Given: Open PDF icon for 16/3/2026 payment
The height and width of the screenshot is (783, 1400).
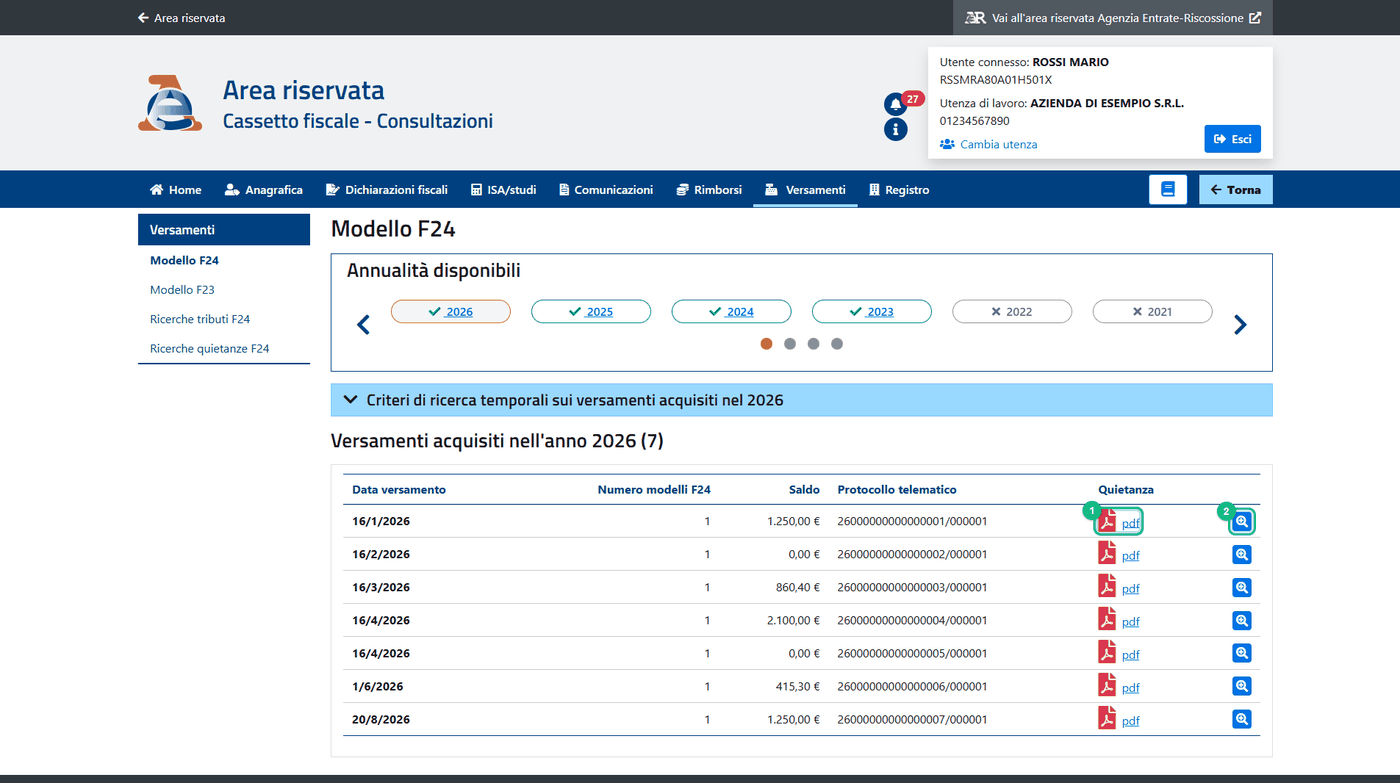Looking at the screenshot, I should tap(1107, 588).
